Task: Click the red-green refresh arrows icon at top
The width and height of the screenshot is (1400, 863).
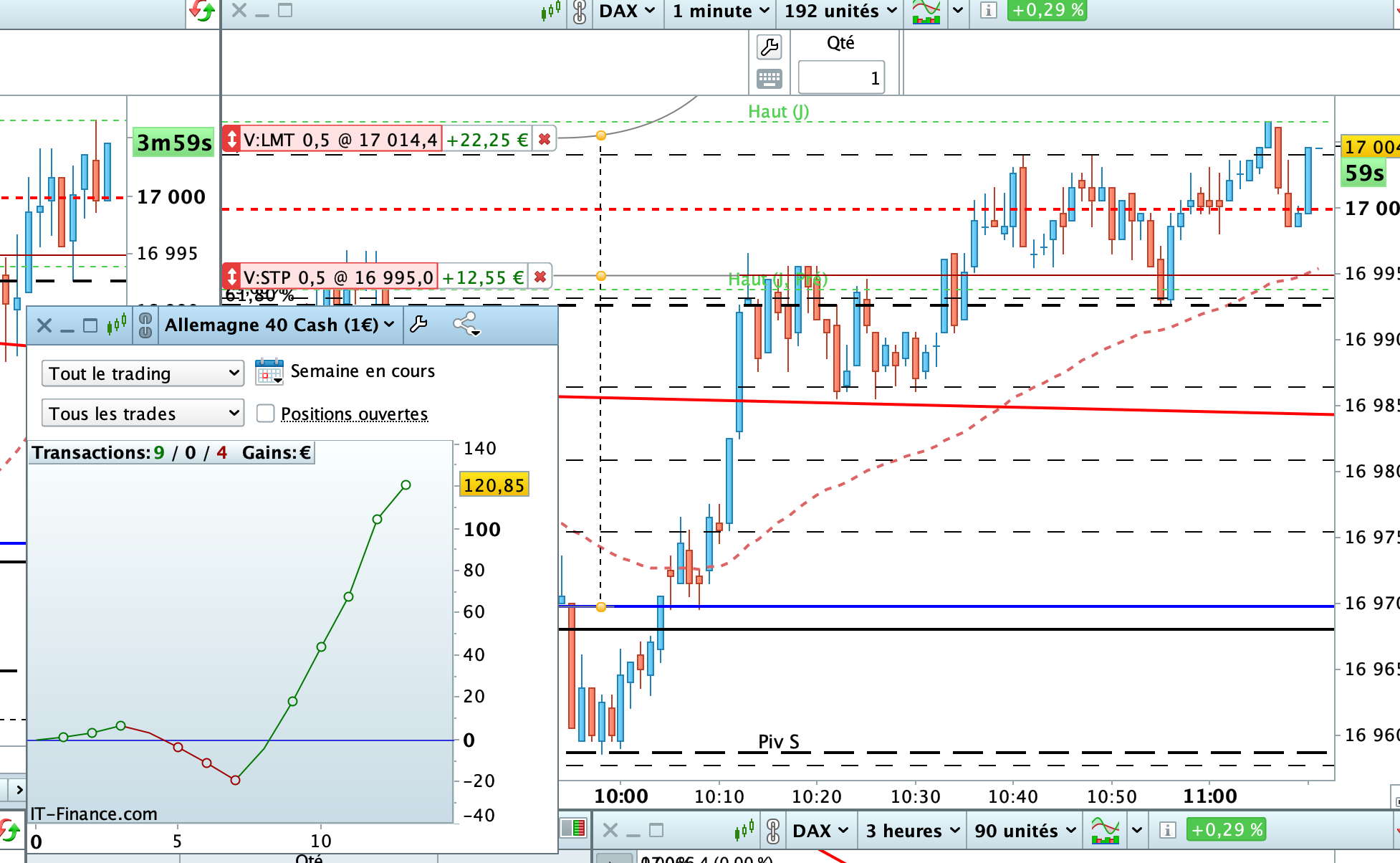Action: point(203,11)
